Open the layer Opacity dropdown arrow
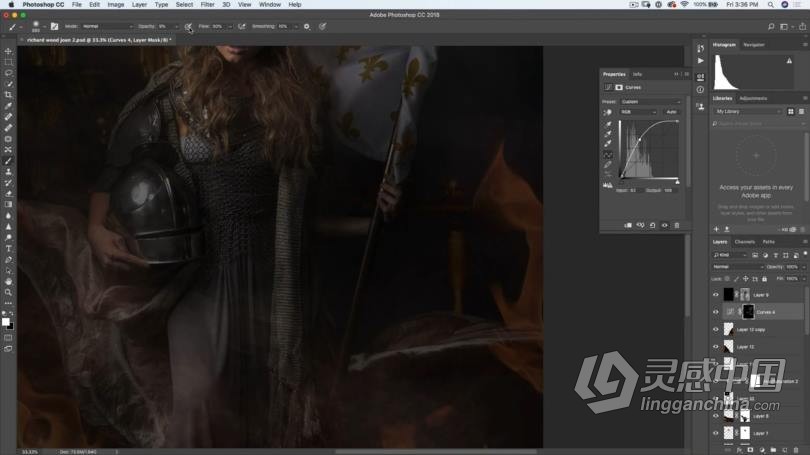Viewport: 810px width, 455px height. [x=804, y=267]
